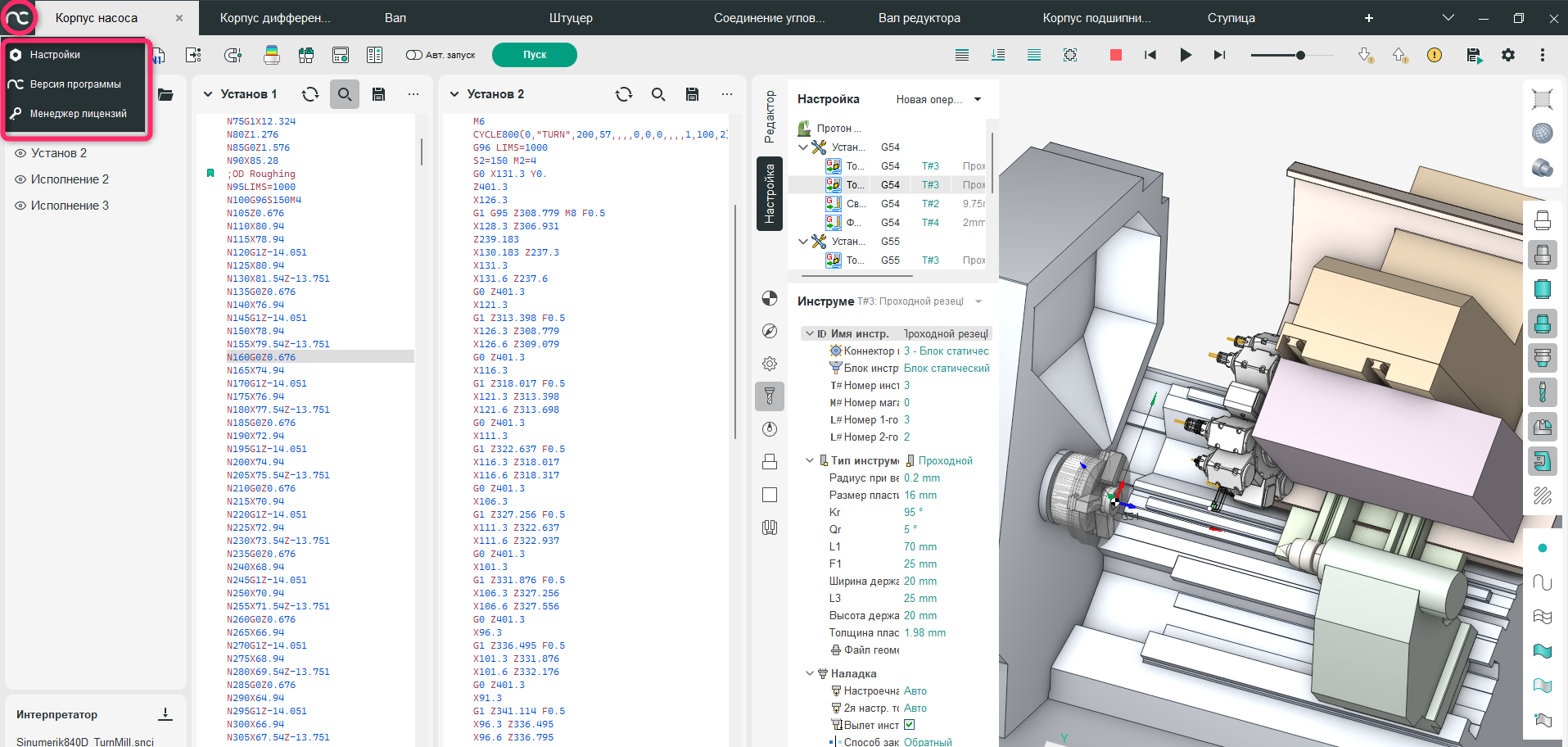Save the Установ 2 program
This screenshot has width=1568, height=747.
(692, 94)
